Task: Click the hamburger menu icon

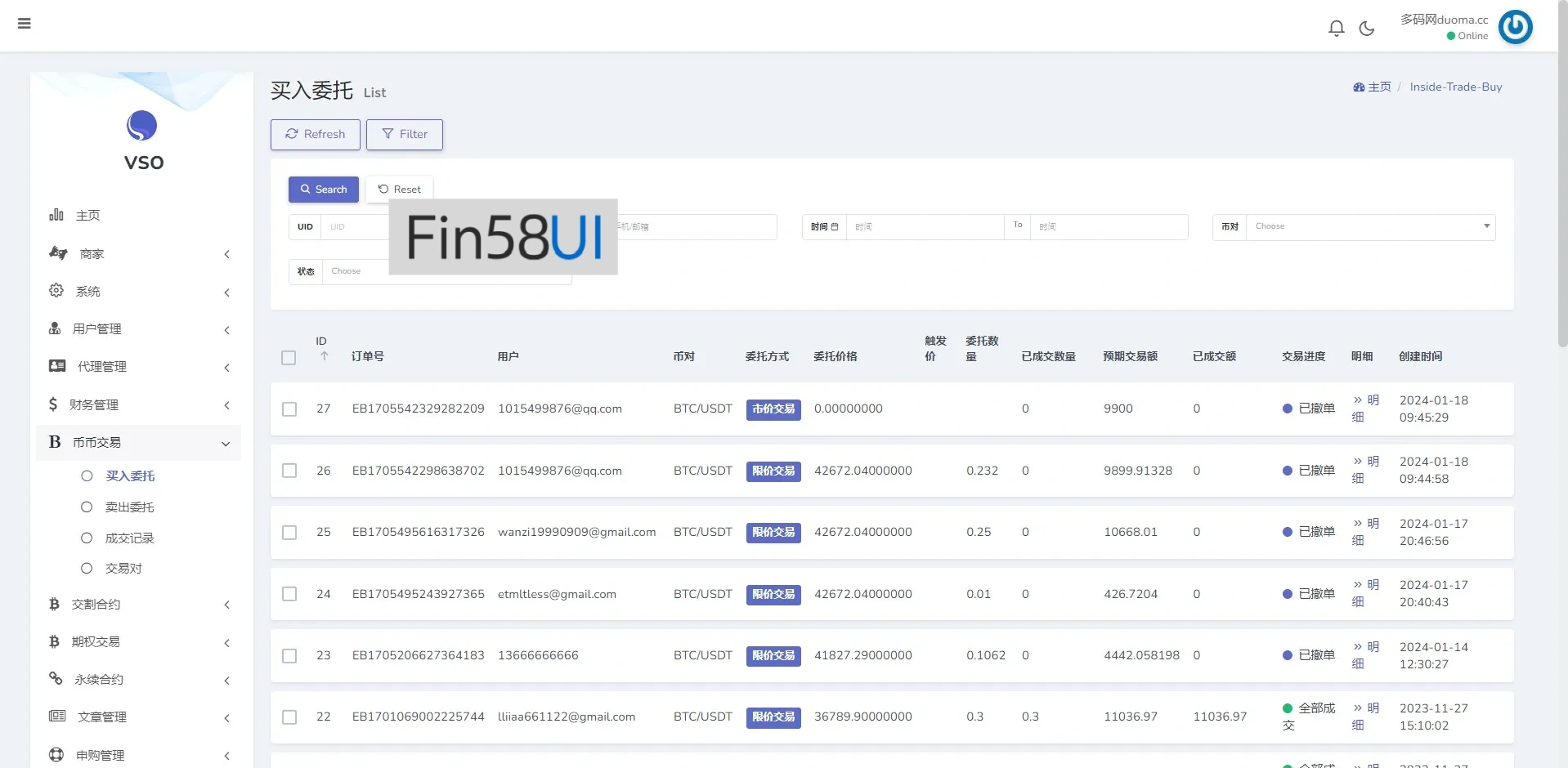Action: [25, 24]
